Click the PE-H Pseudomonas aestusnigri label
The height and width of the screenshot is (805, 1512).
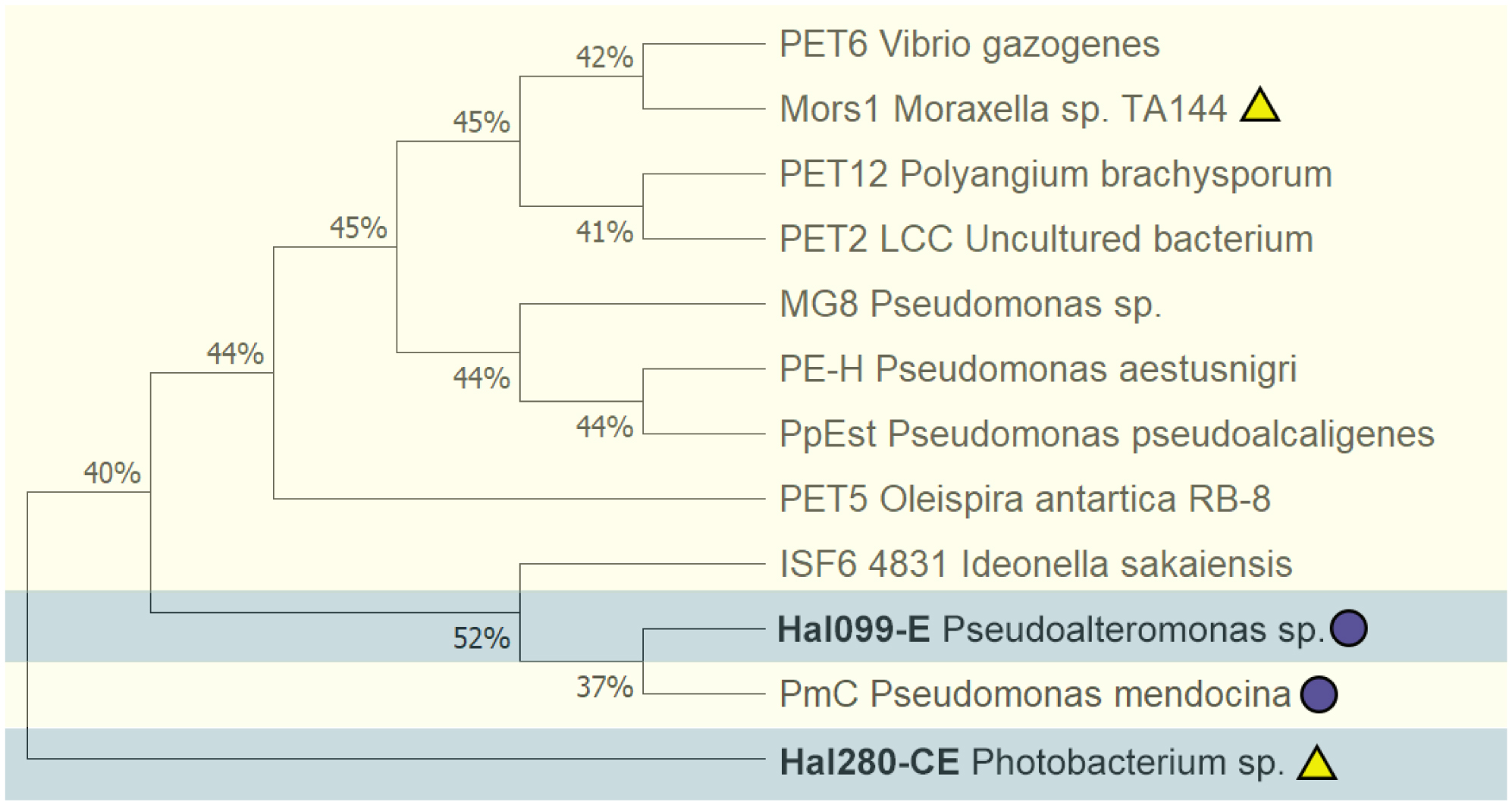coord(1038,370)
